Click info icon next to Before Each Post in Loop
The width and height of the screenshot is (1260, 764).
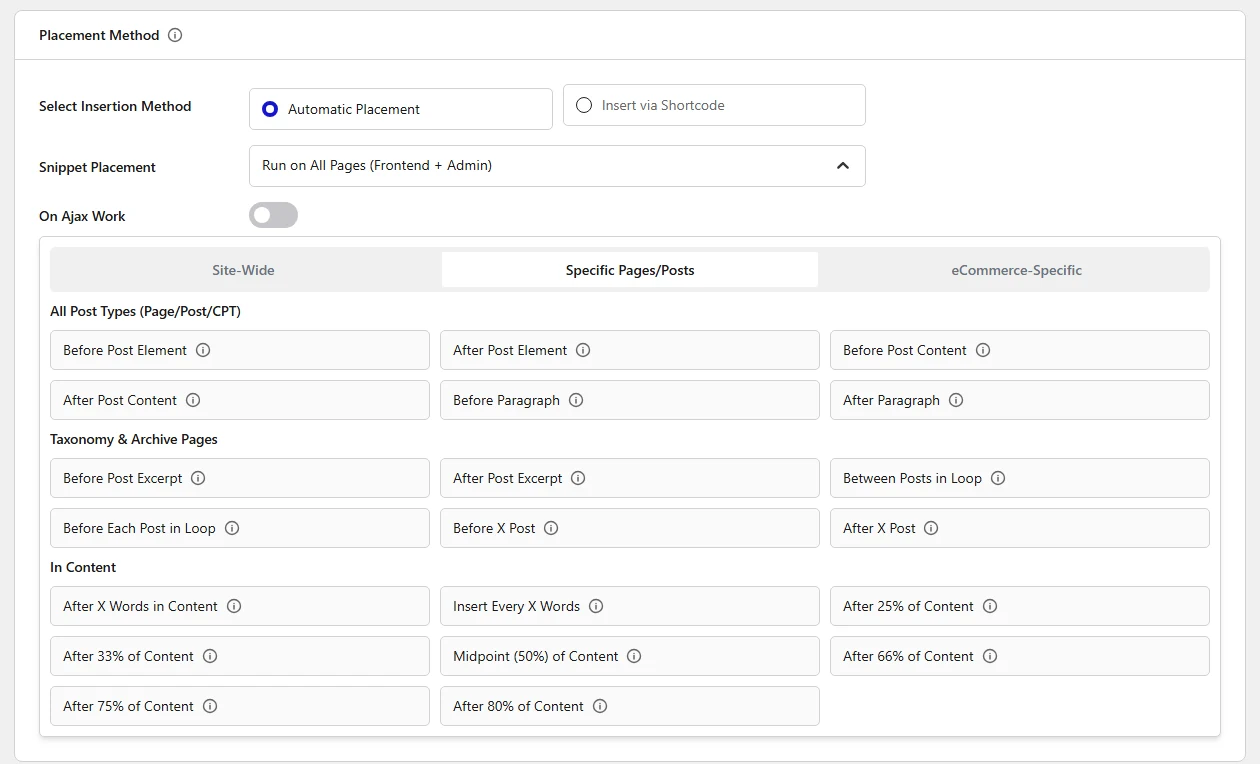coord(232,528)
